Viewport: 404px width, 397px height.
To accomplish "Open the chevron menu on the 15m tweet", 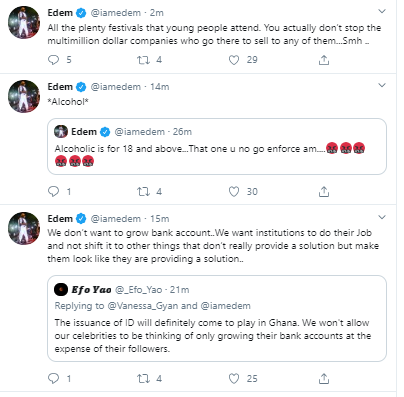I will pyautogui.click(x=382, y=217).
